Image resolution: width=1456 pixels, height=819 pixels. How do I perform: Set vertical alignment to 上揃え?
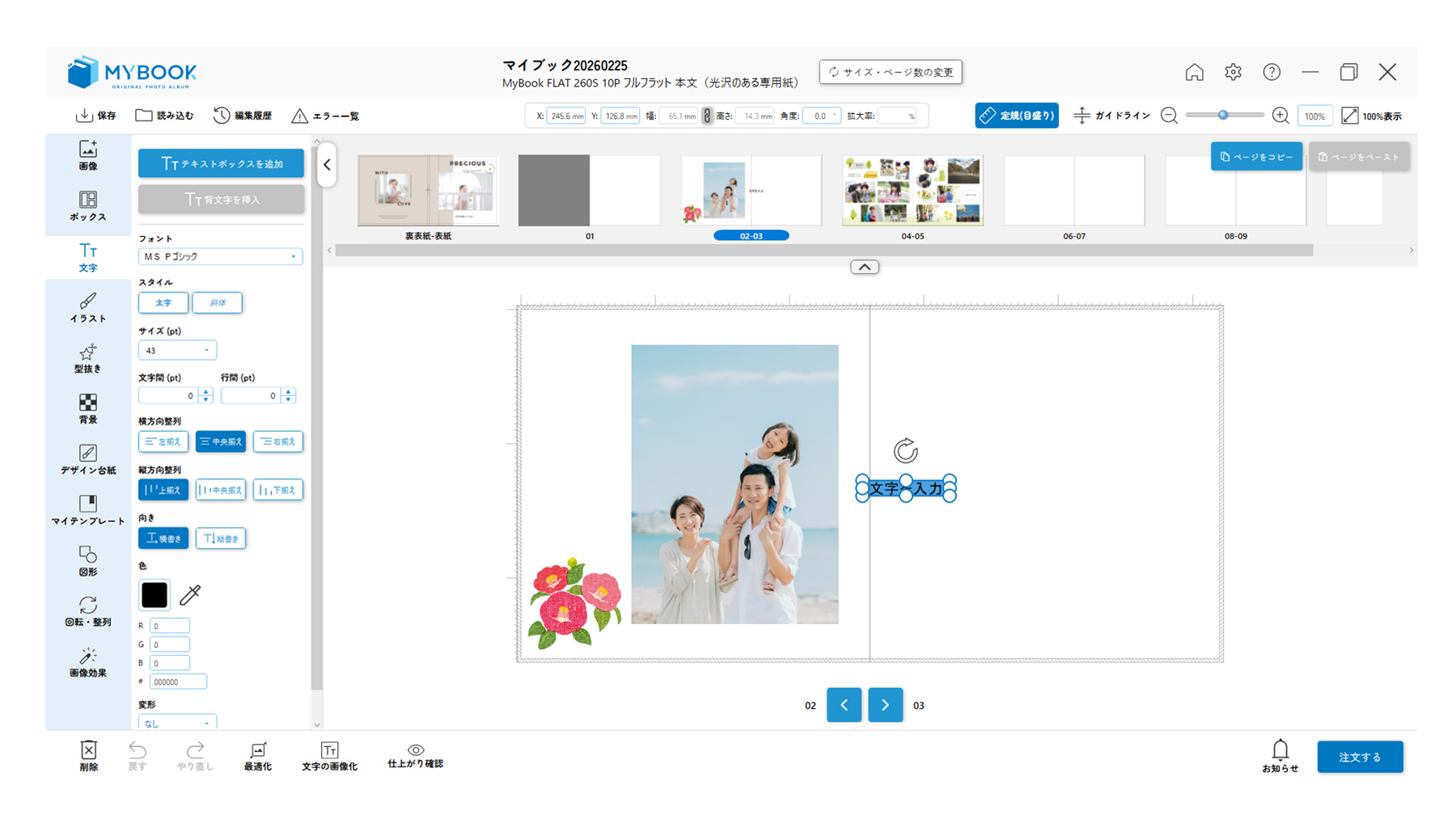point(163,490)
